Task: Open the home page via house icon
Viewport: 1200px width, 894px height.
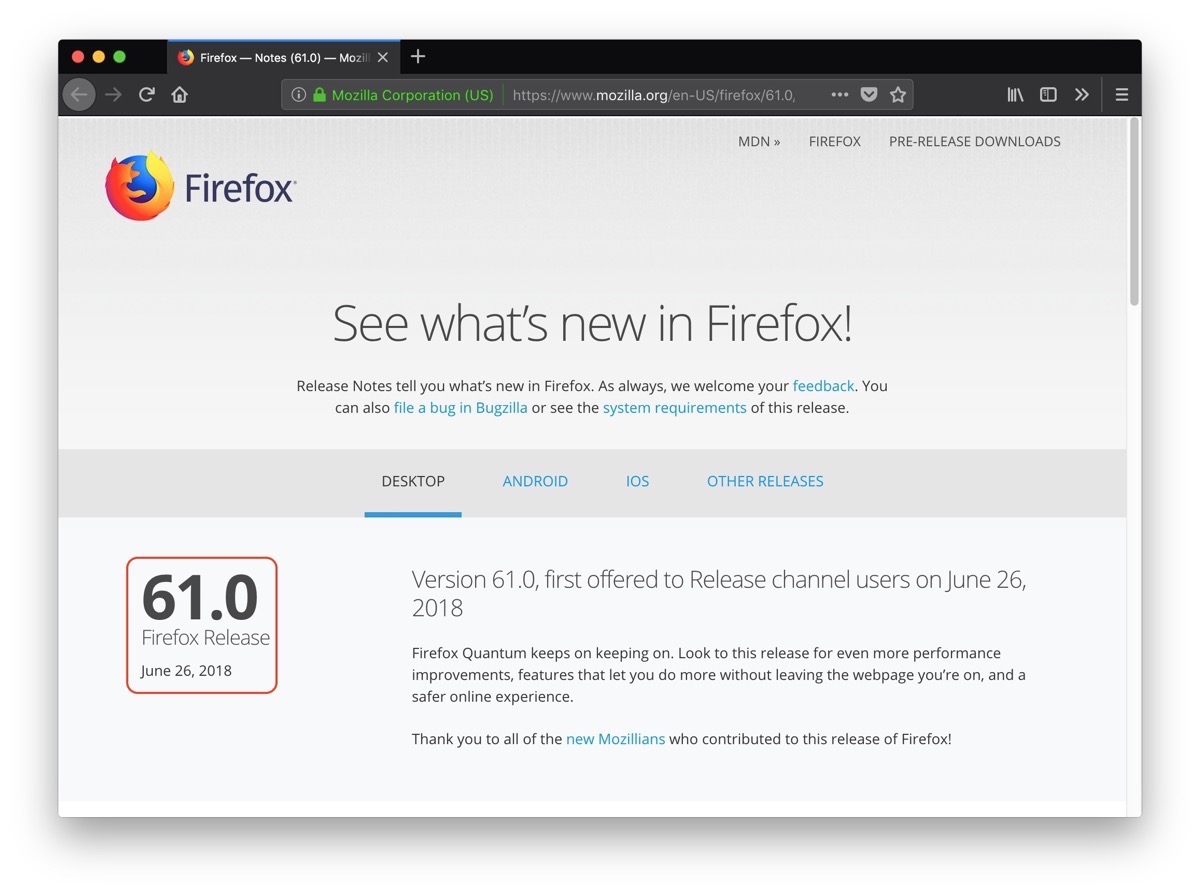Action: 180,95
